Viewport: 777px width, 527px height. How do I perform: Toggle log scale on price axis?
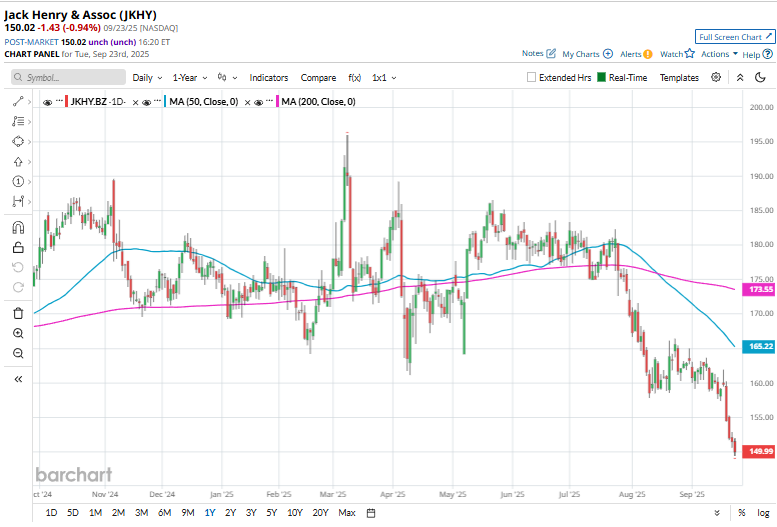(x=763, y=513)
